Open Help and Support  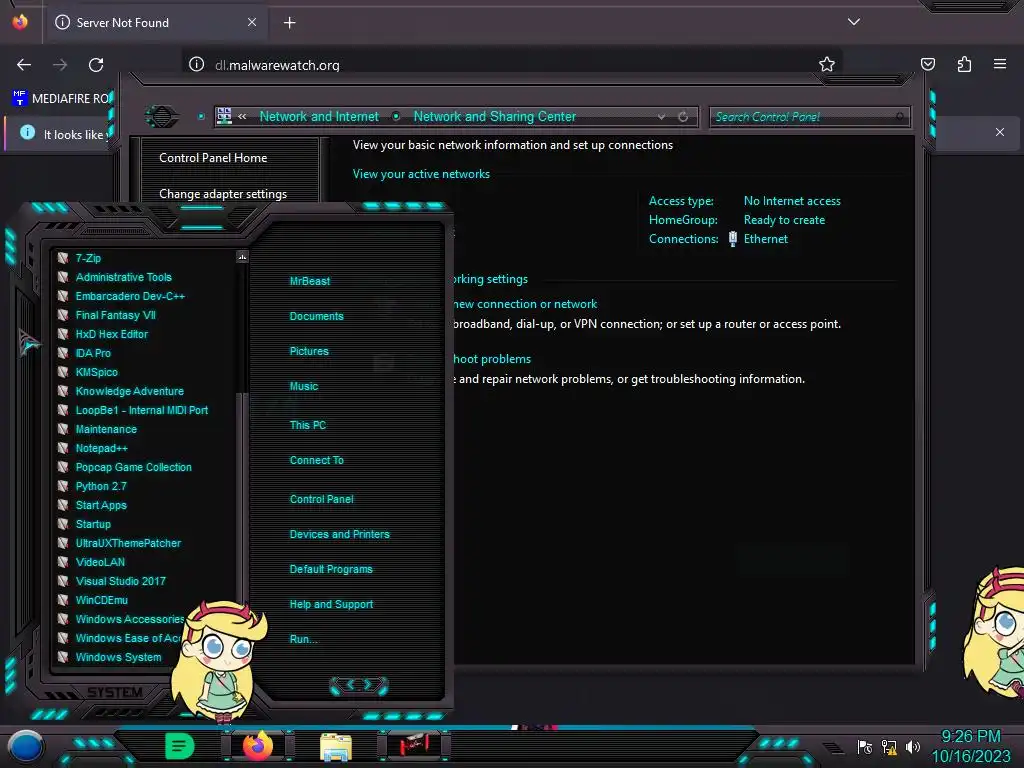point(331,605)
